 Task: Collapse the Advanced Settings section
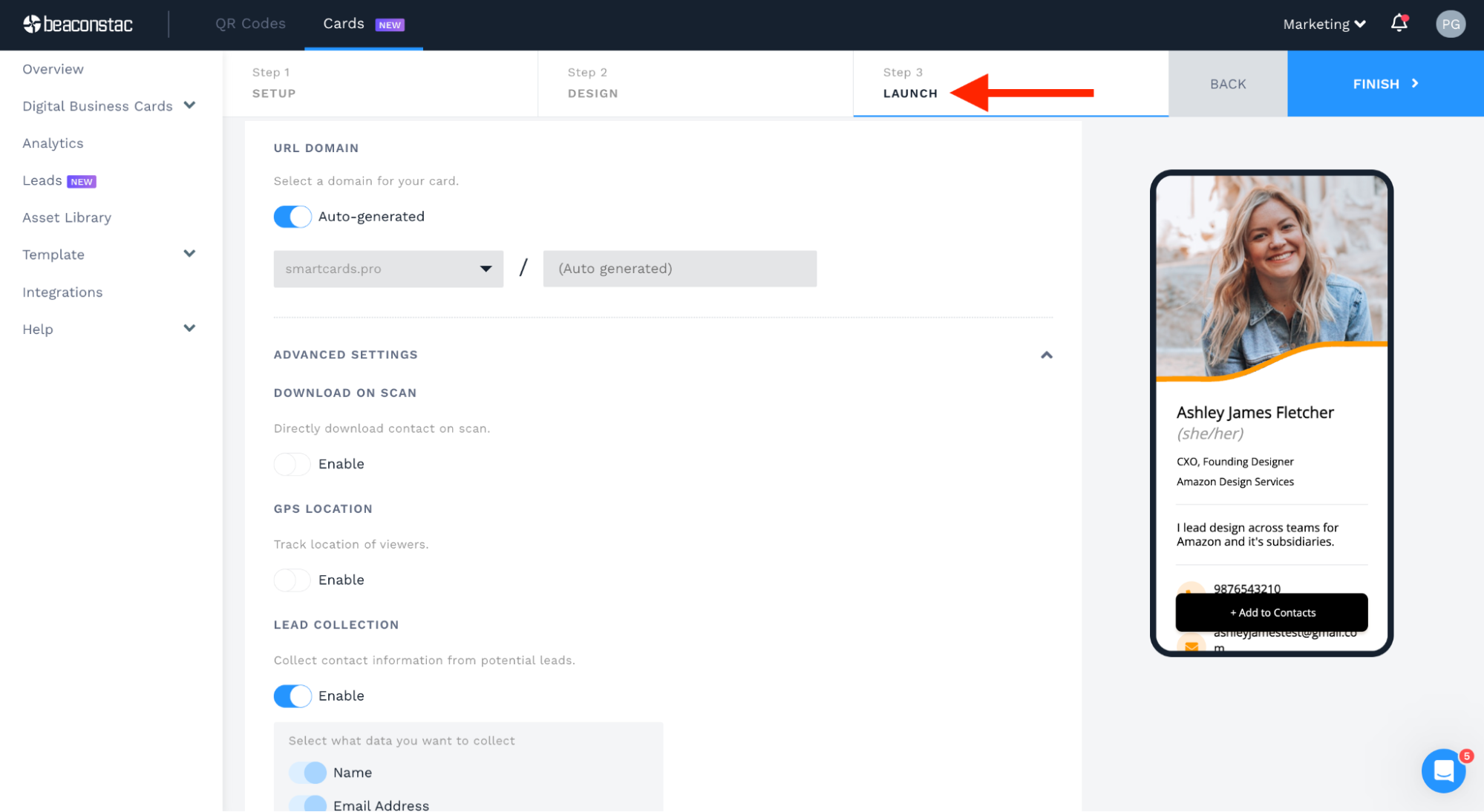pos(1046,355)
